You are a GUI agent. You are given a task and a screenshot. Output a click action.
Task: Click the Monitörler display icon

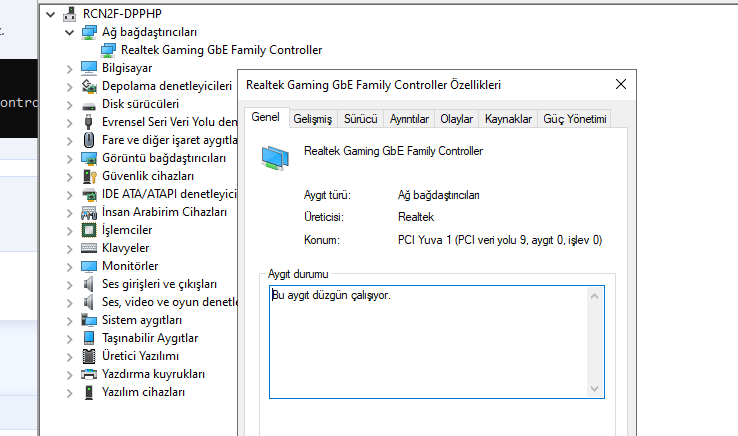pyautogui.click(x=90, y=266)
